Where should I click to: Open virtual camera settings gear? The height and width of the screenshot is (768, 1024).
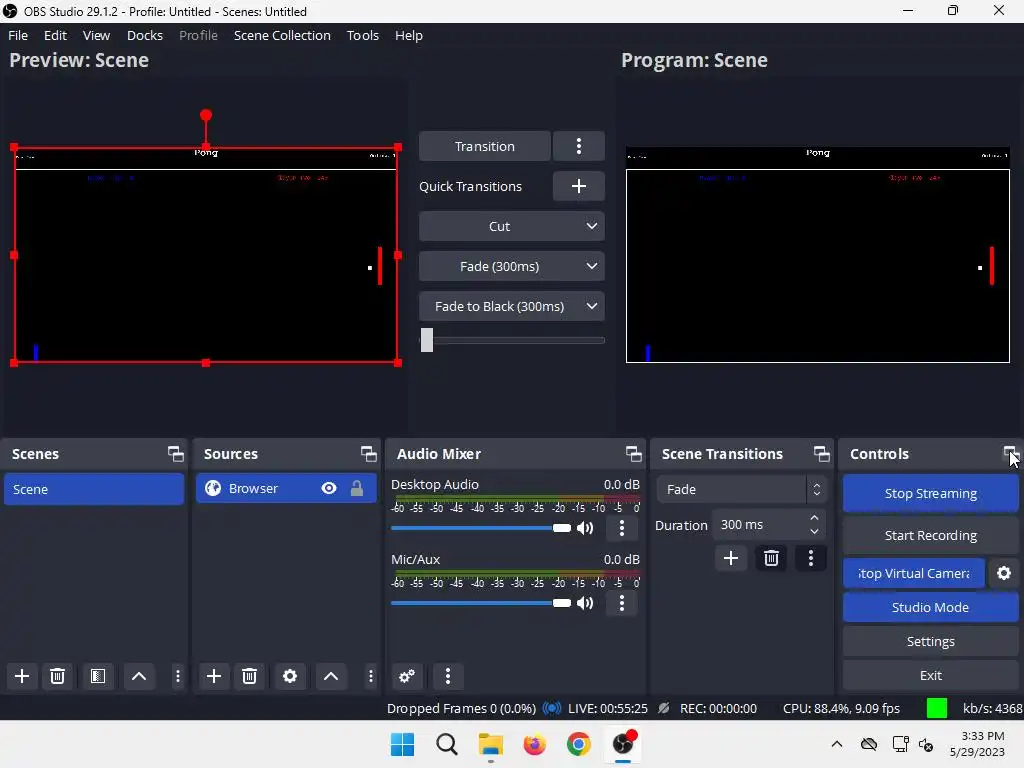1004,573
